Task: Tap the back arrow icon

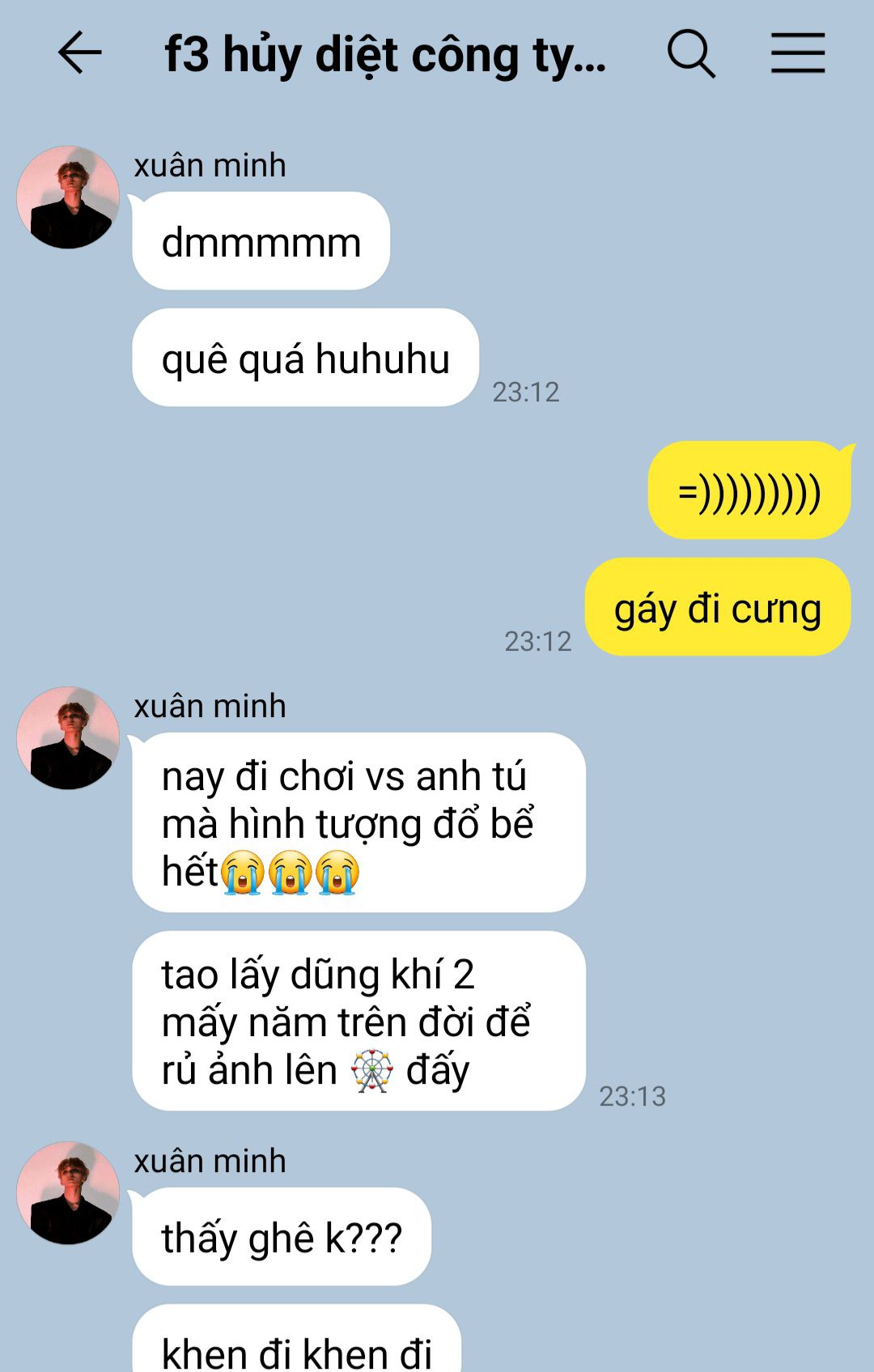Action: [79, 53]
